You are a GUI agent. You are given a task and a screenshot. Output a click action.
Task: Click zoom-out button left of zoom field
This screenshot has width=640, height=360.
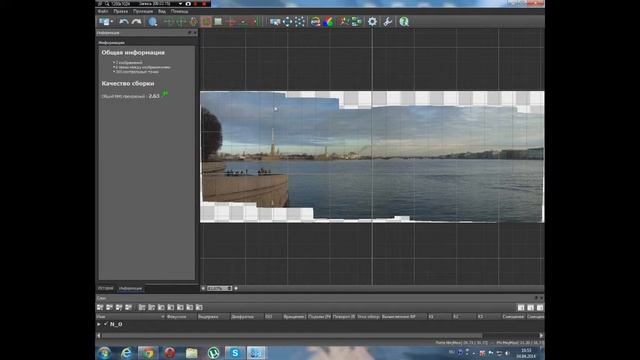(203, 288)
